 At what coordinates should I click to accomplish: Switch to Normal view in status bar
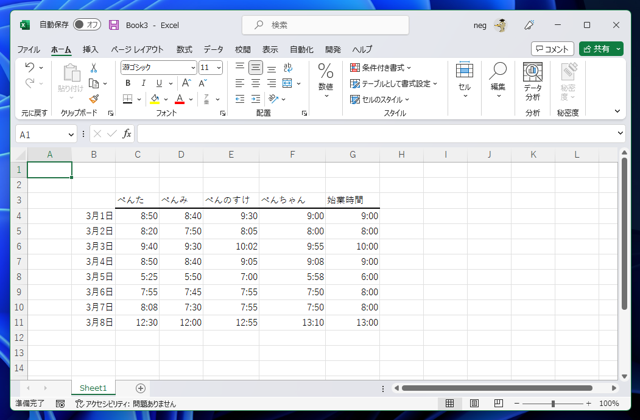click(x=449, y=403)
